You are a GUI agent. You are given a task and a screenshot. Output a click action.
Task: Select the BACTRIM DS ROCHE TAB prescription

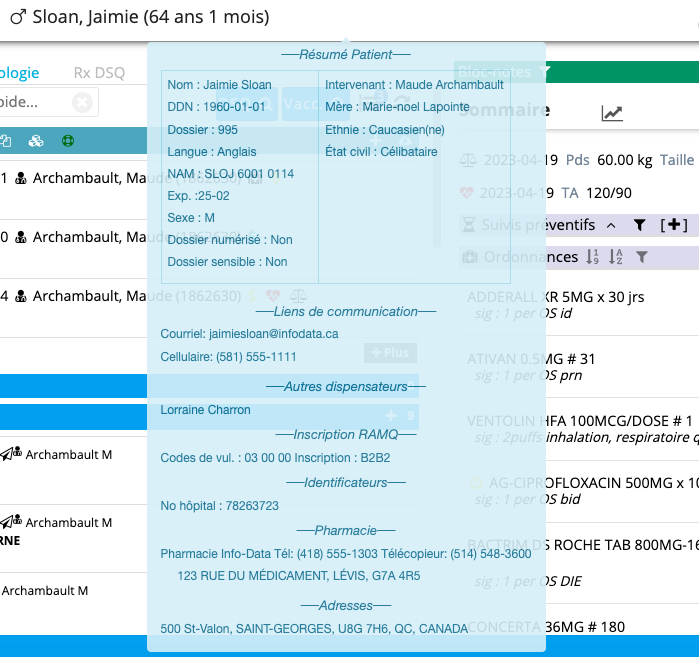click(583, 545)
